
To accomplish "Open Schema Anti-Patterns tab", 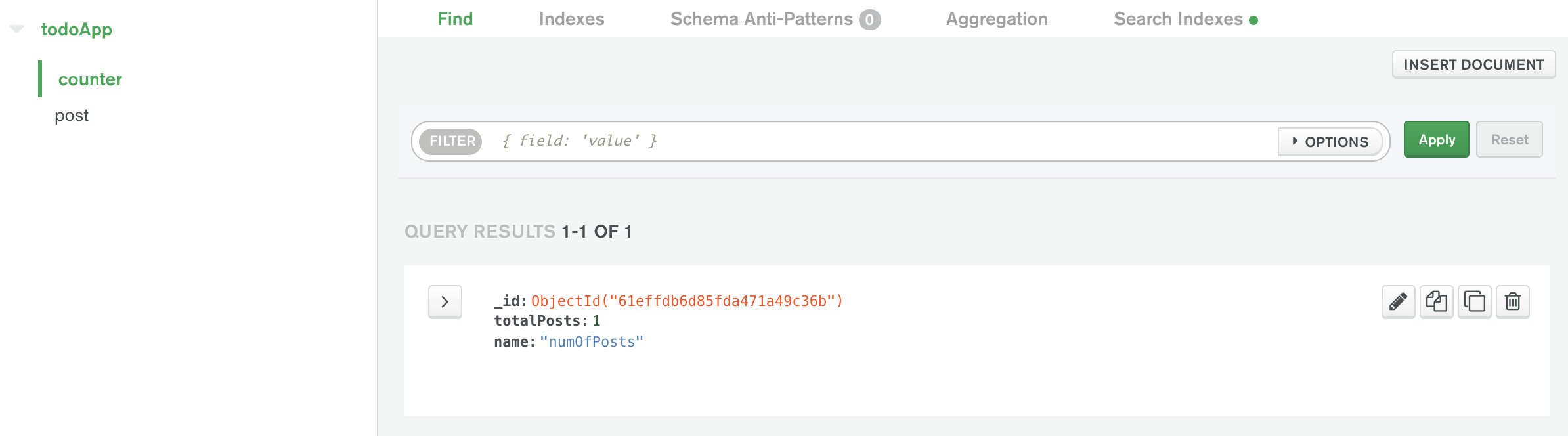I will pyautogui.click(x=775, y=19).
